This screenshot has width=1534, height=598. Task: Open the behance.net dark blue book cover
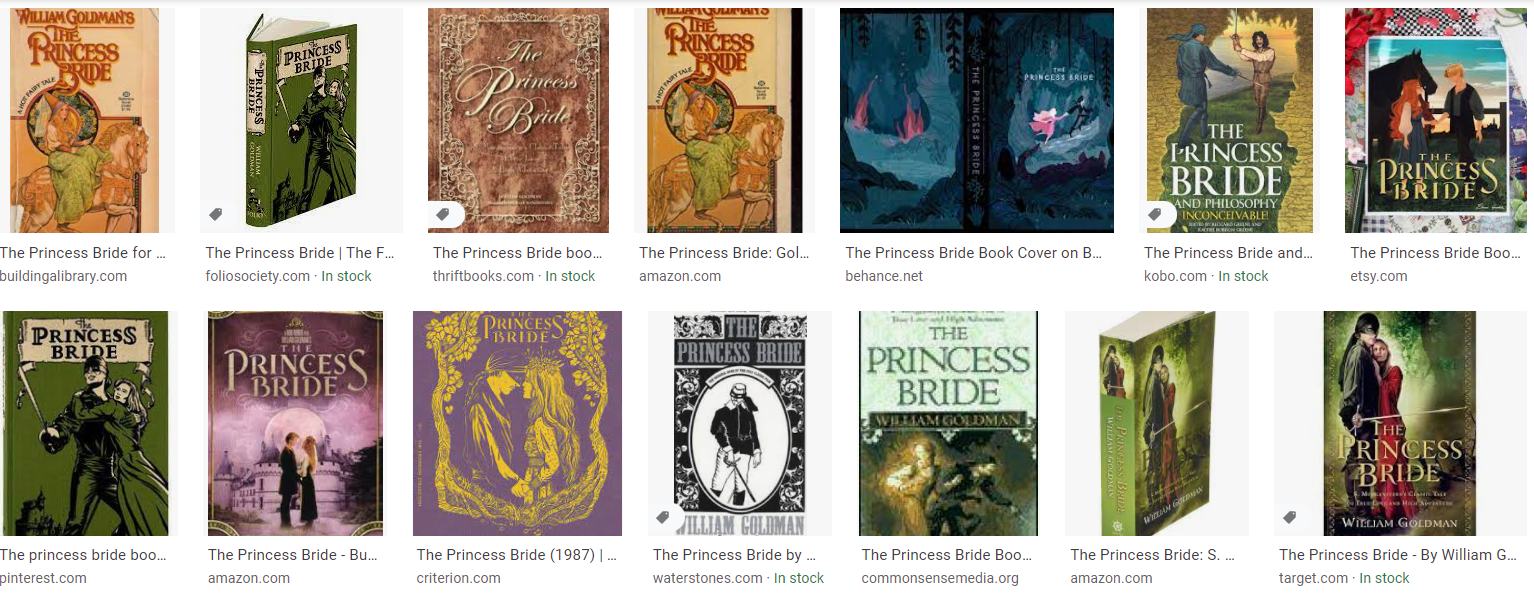click(977, 121)
